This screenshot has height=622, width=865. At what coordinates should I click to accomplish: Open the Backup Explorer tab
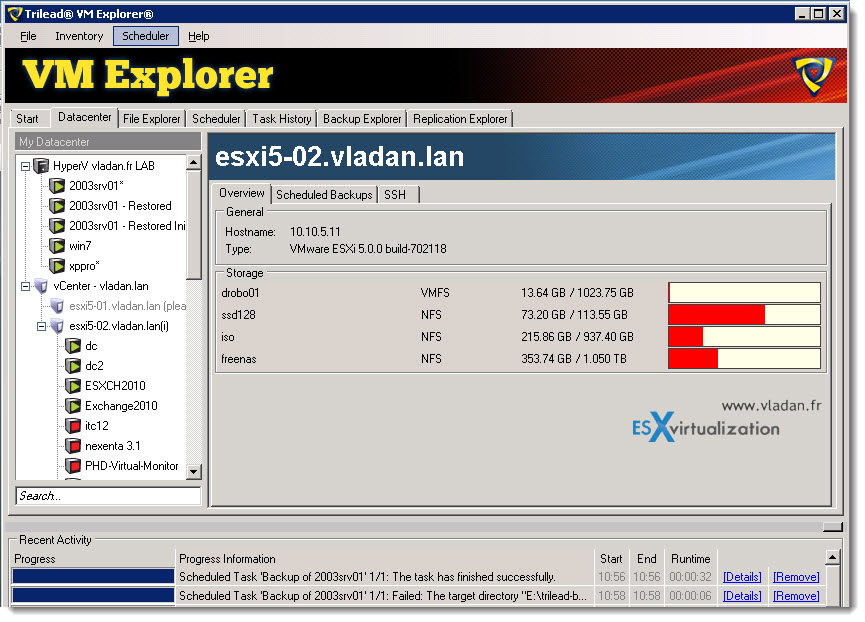(362, 119)
